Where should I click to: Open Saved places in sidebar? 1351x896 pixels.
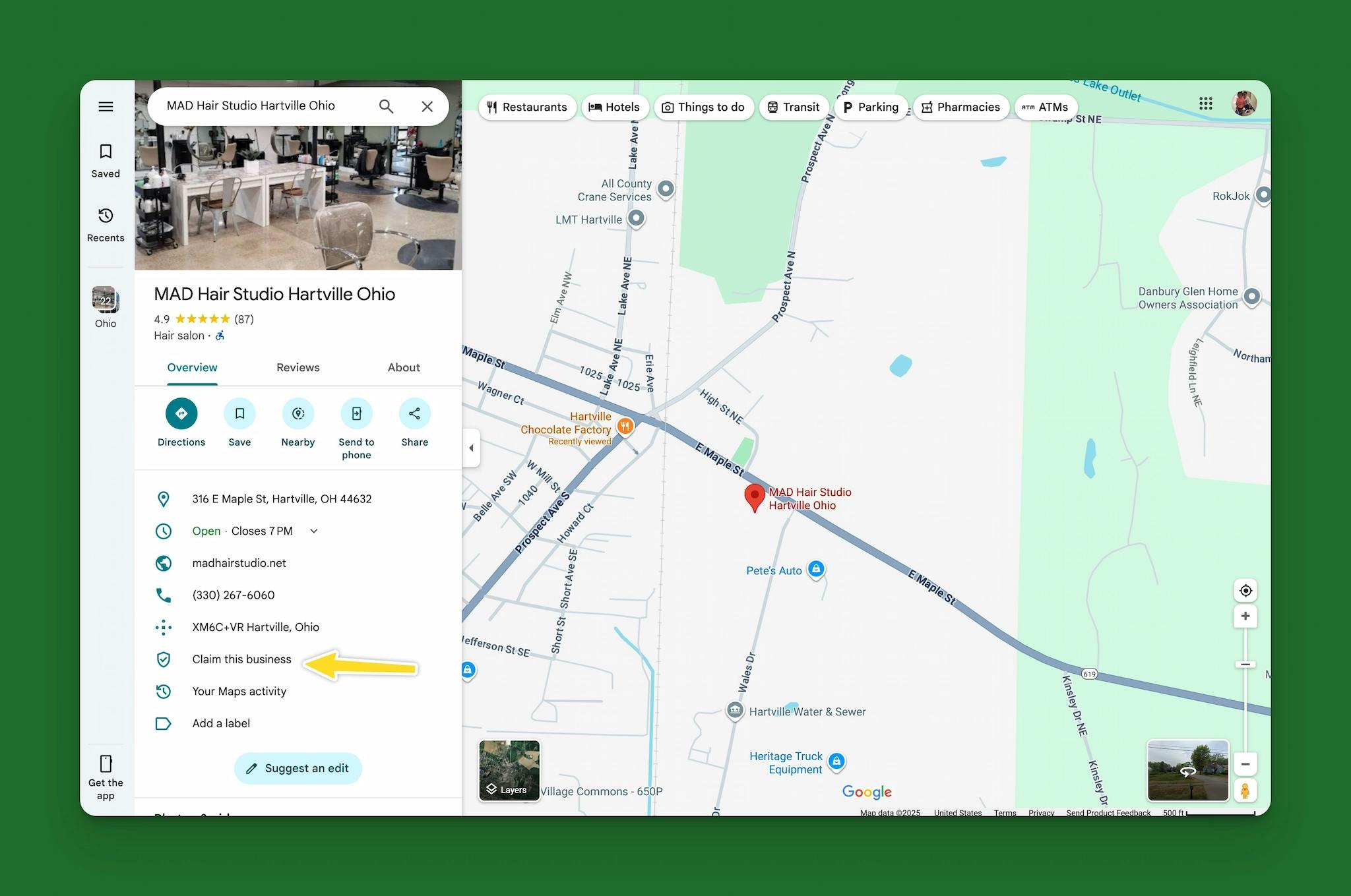click(x=106, y=161)
